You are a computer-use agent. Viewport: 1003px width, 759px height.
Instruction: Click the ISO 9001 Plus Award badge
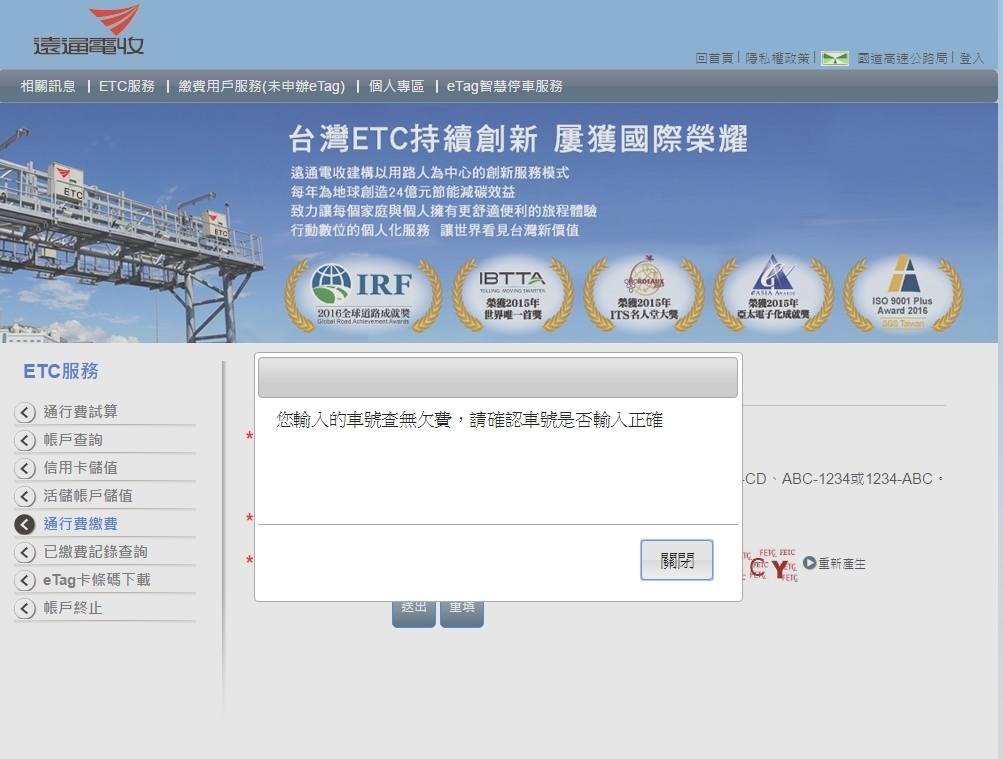pyautogui.click(x=903, y=295)
